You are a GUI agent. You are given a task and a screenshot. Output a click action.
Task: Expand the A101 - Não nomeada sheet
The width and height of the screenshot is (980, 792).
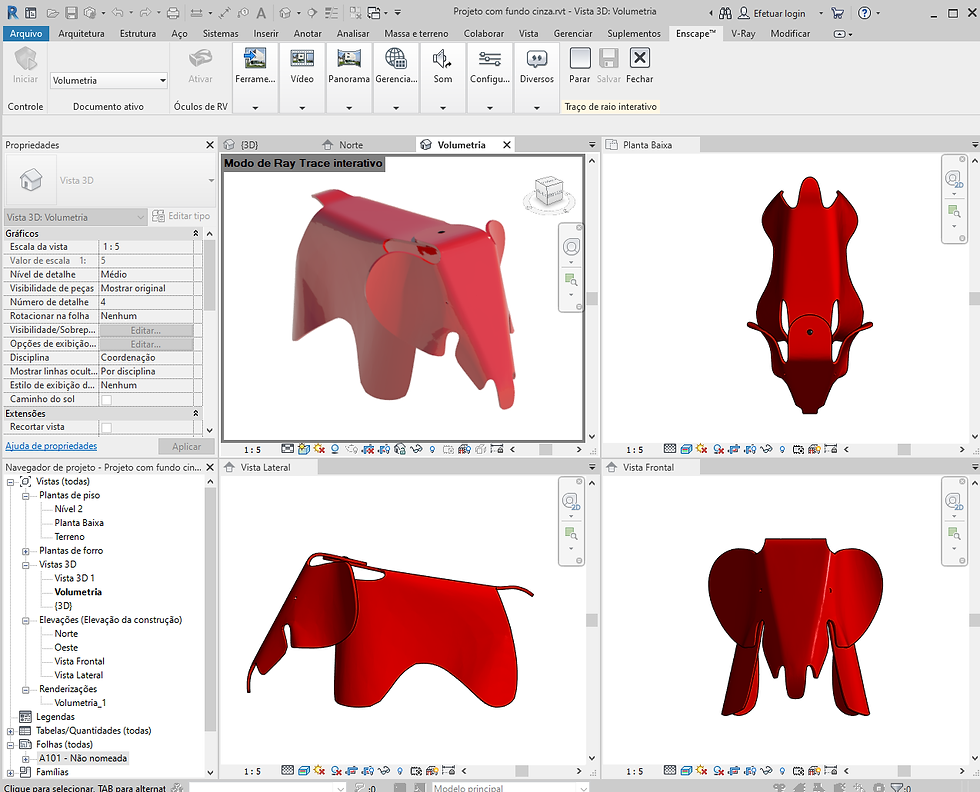26,759
